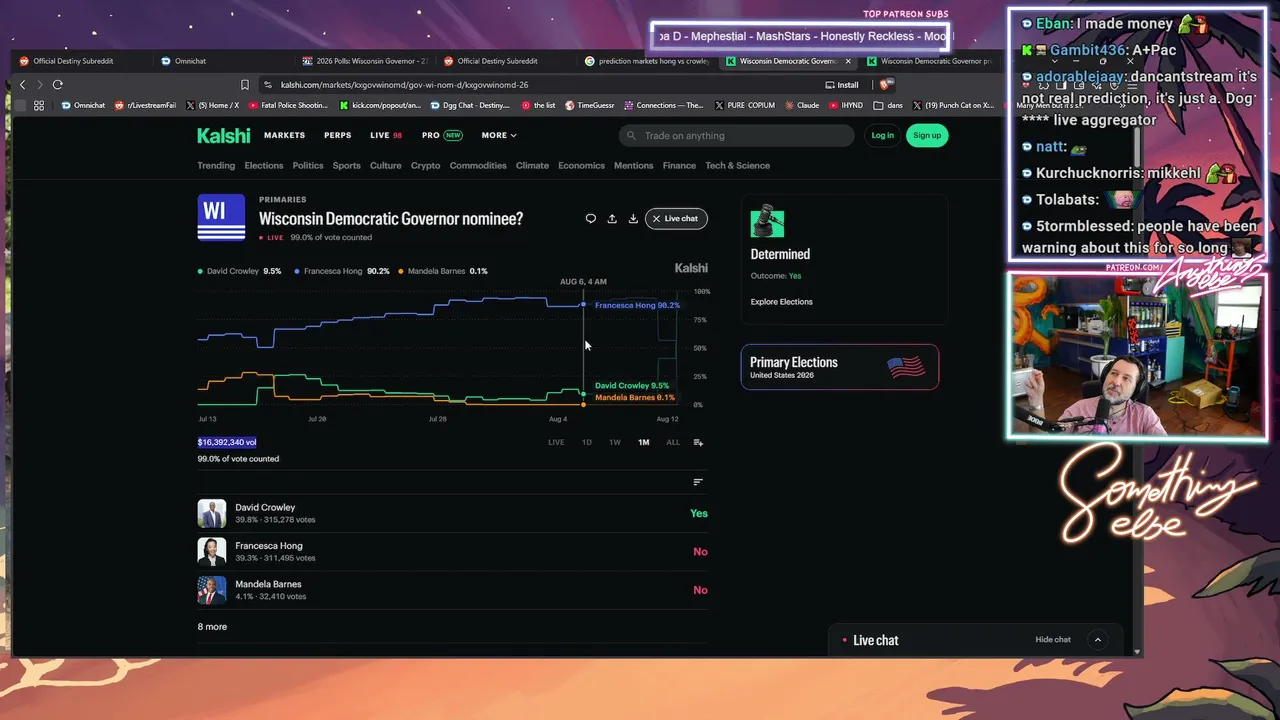The width and height of the screenshot is (1280, 720).
Task: Open the PERPS nav item
Action: (x=337, y=135)
